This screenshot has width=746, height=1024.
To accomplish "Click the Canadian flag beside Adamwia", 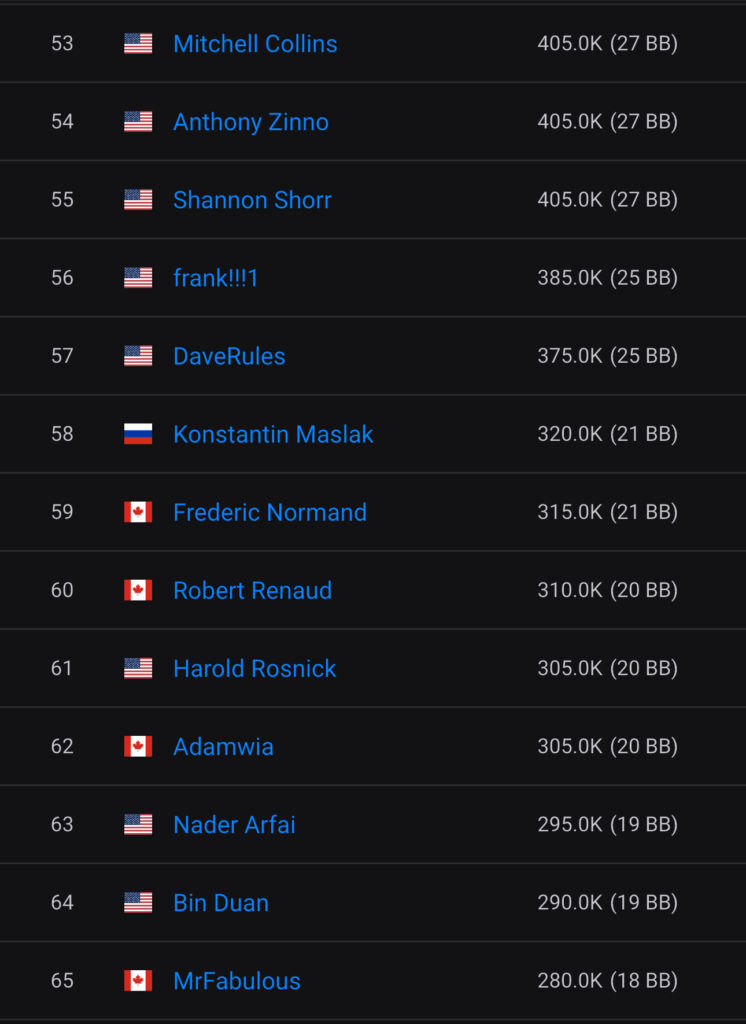I will tap(138, 746).
